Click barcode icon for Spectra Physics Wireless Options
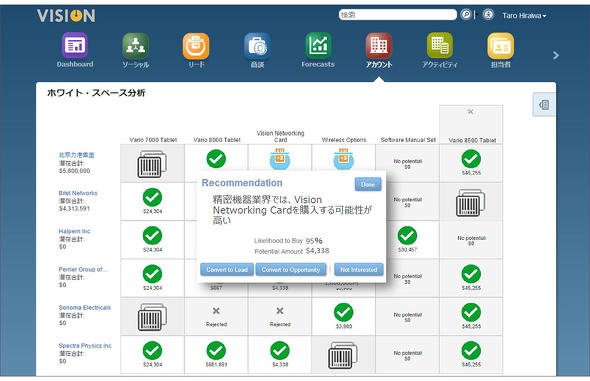This screenshot has height=381, width=590. [x=343, y=355]
